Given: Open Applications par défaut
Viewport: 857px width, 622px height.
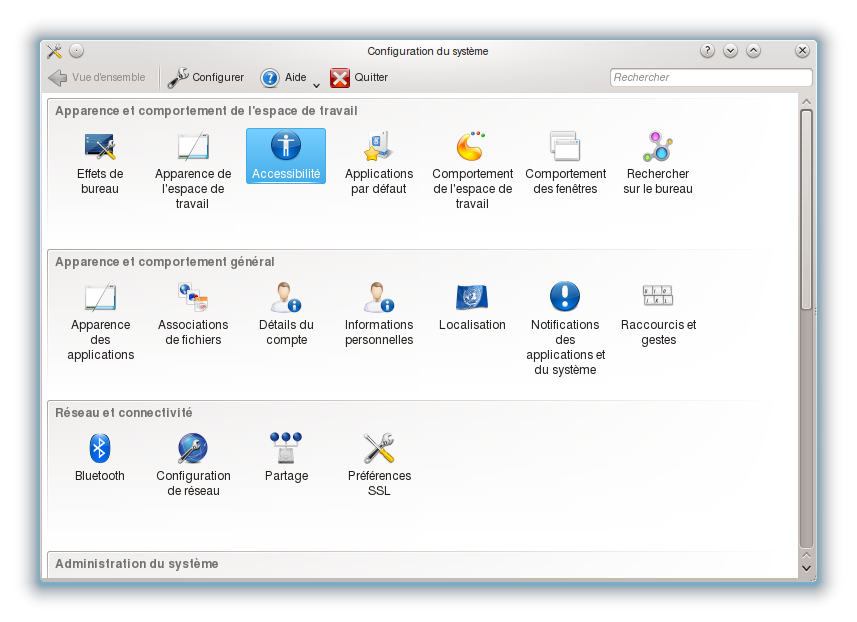Looking at the screenshot, I should (x=379, y=163).
